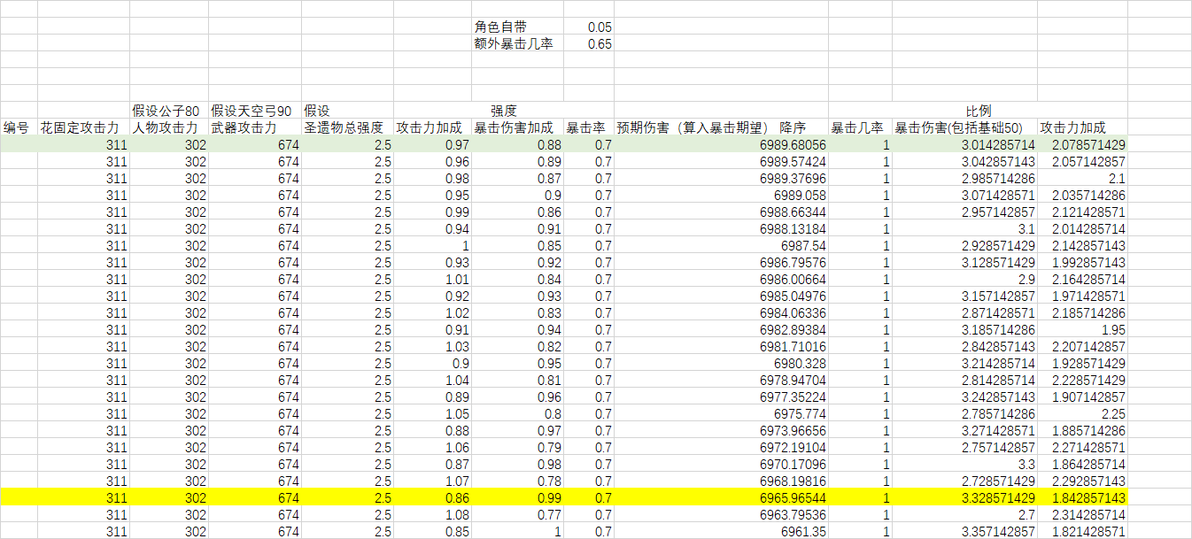1192x539 pixels.
Task: Select the cell 6989.57424
Action: coord(721,161)
